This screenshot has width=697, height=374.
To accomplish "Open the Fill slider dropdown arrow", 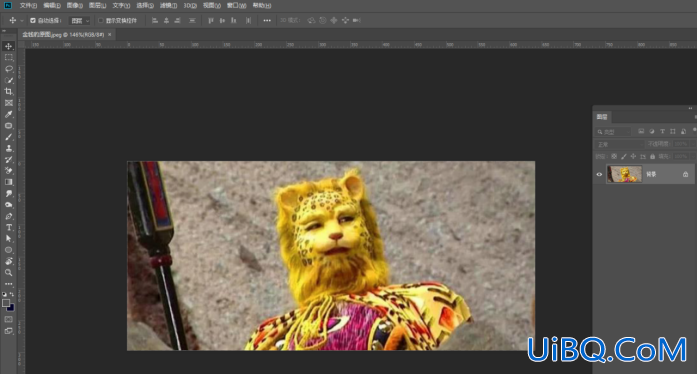I will point(693,157).
